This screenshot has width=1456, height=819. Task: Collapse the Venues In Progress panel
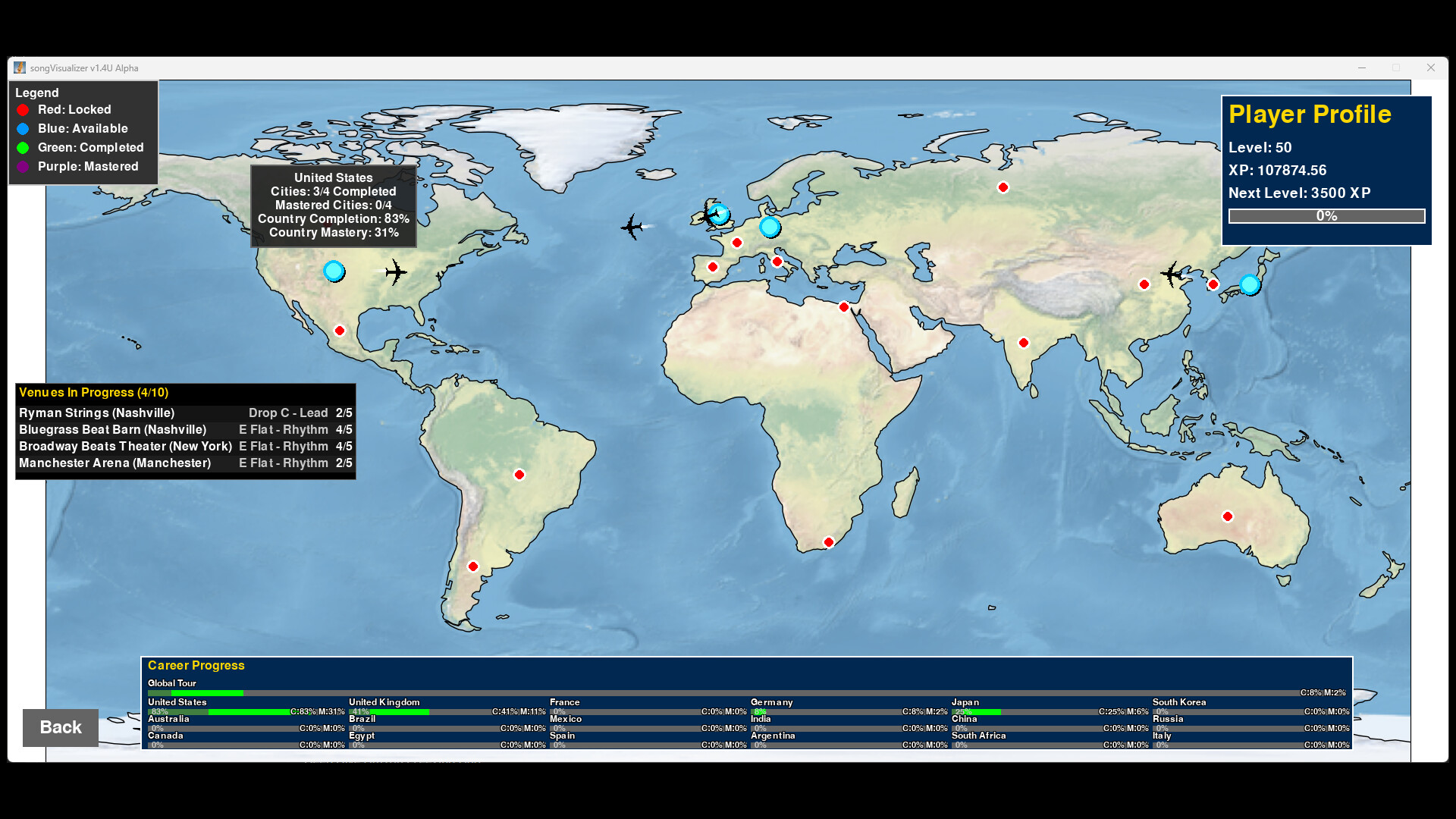coord(93,392)
